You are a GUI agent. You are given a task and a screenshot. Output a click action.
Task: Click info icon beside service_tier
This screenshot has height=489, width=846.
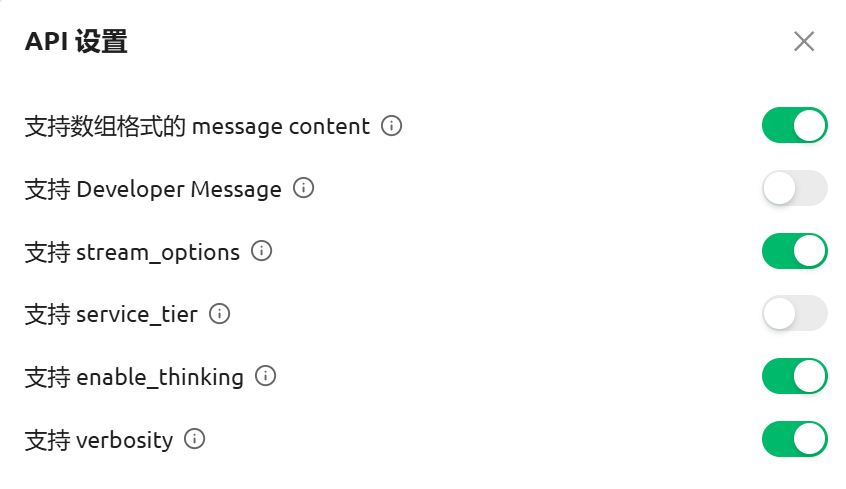point(219,314)
